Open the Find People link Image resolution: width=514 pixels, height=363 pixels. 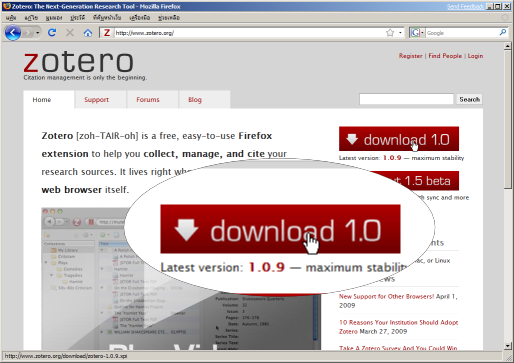(445, 56)
